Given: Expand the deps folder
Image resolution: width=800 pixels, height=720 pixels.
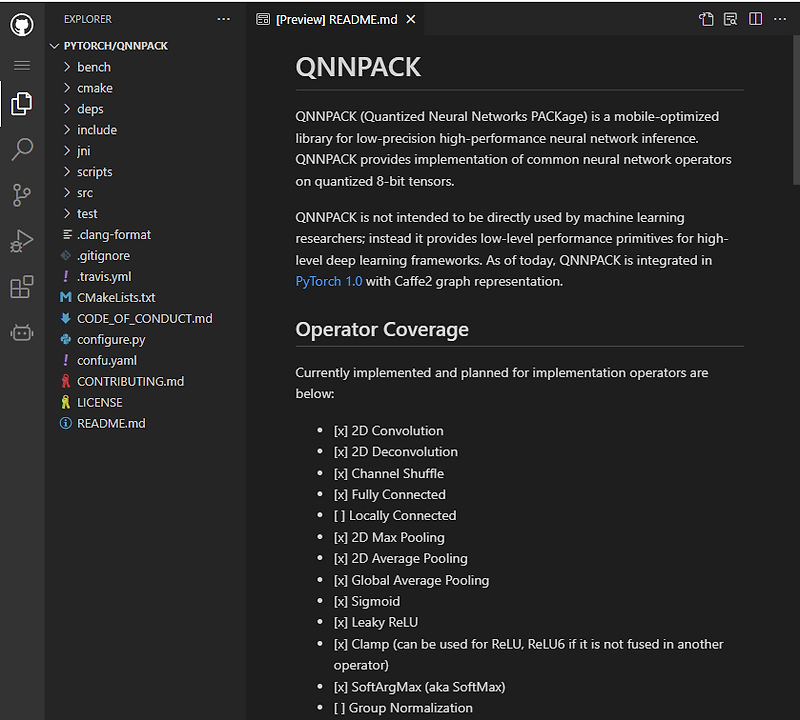Looking at the screenshot, I should 67,109.
